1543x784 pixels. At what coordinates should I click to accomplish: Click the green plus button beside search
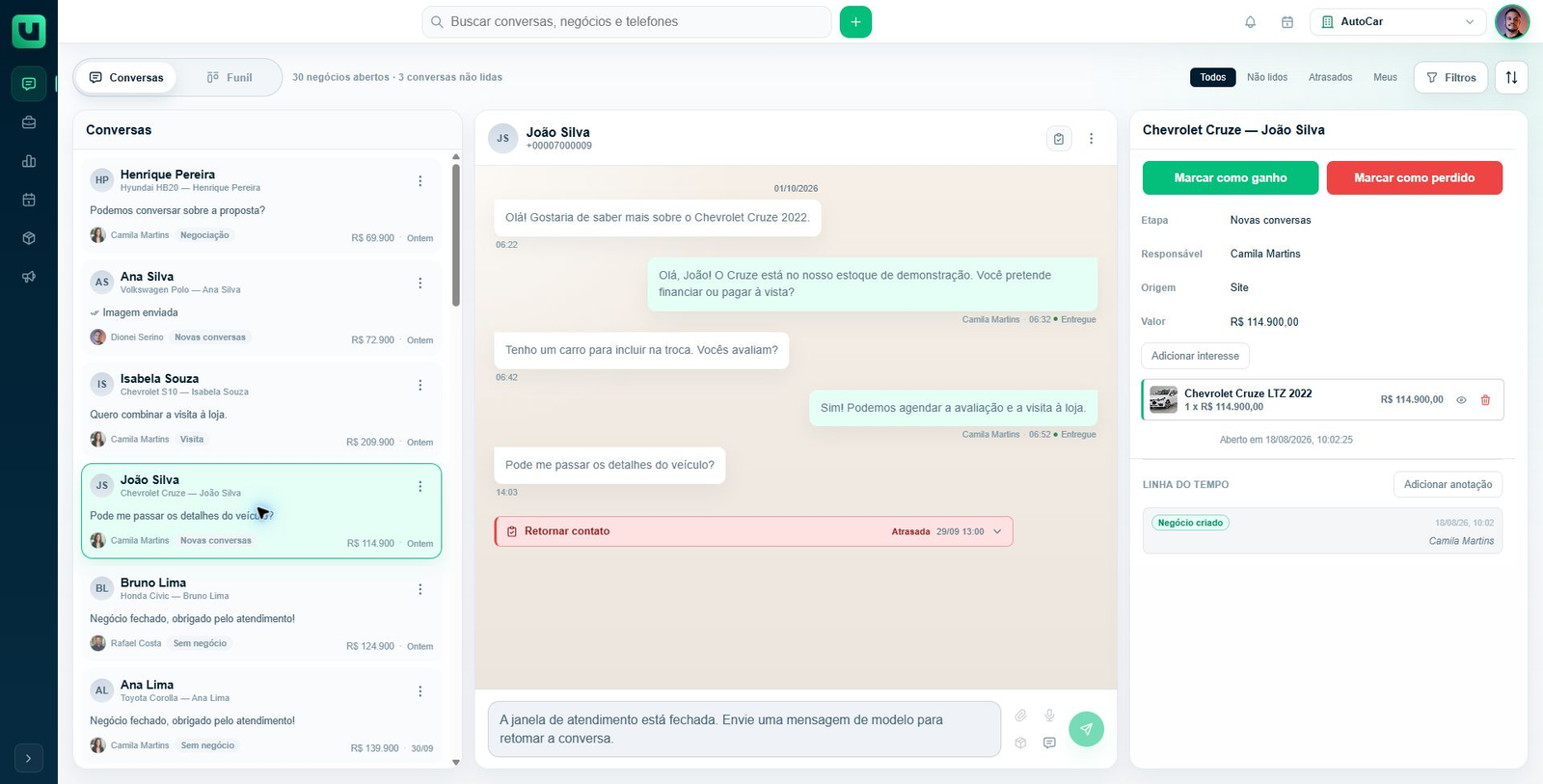[x=855, y=22]
